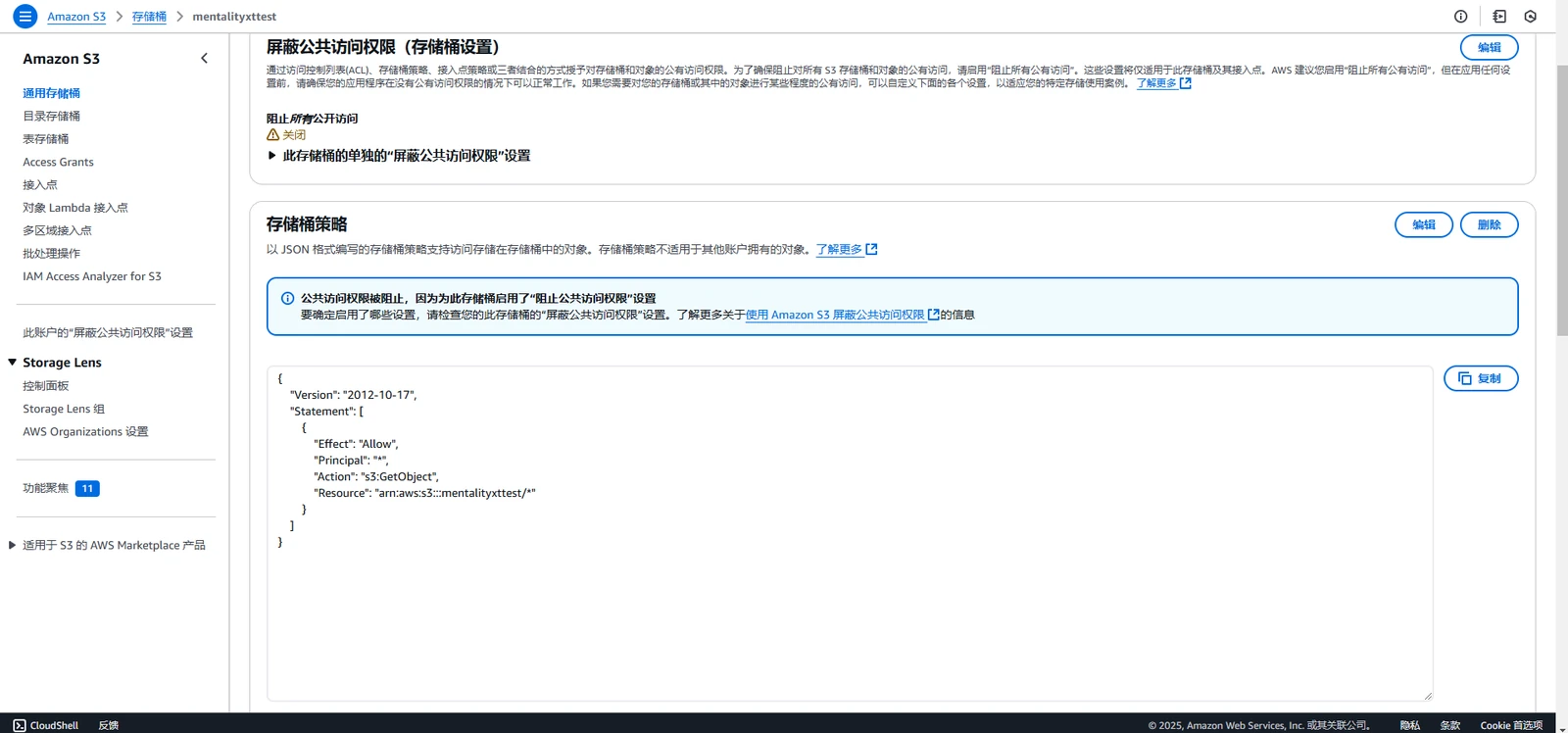The height and width of the screenshot is (733, 1568).
Task: Open 接入点 in sidebar
Action: (x=40, y=185)
